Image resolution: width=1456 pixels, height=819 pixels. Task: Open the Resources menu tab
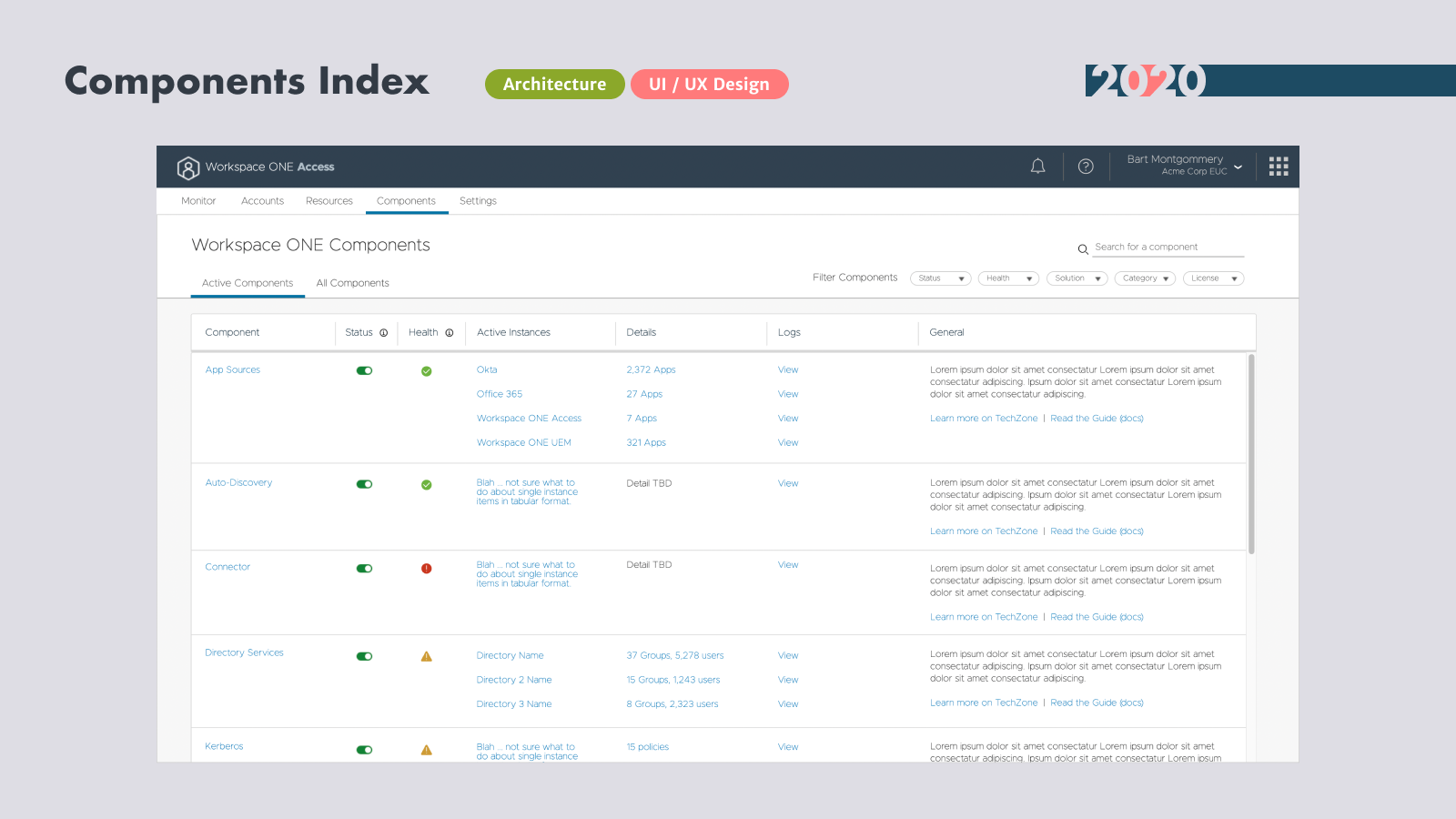pos(329,201)
